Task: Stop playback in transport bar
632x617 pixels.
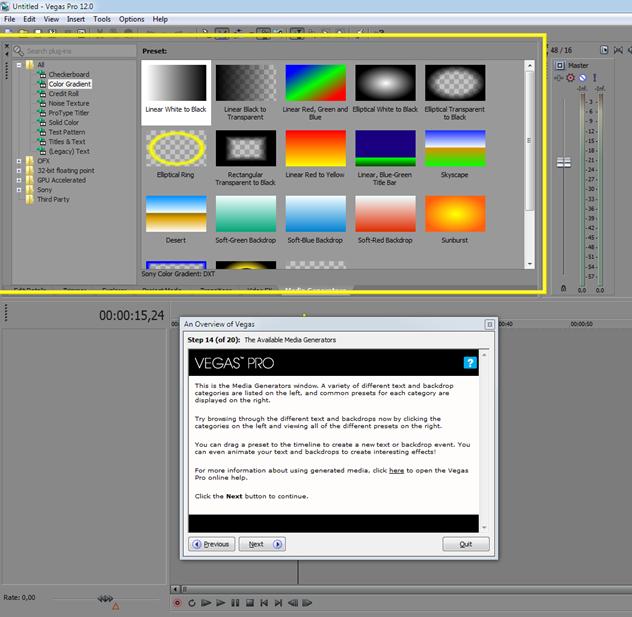Action: 249,603
